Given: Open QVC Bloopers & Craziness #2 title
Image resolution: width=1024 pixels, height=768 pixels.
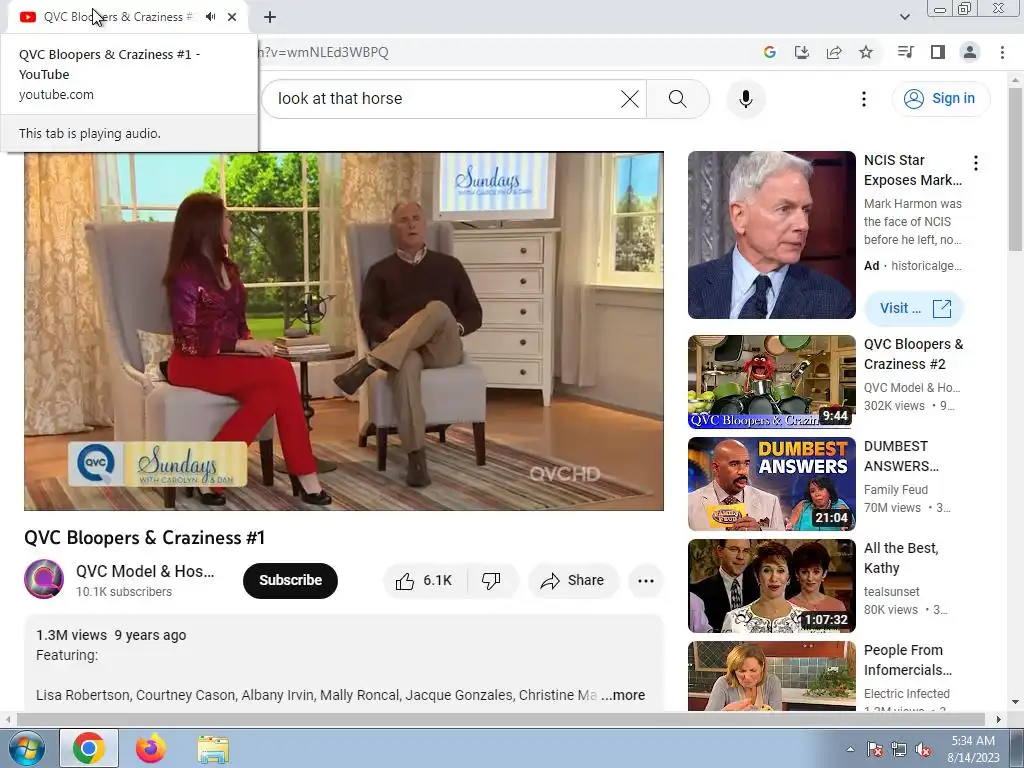Looking at the screenshot, I should click(913, 354).
